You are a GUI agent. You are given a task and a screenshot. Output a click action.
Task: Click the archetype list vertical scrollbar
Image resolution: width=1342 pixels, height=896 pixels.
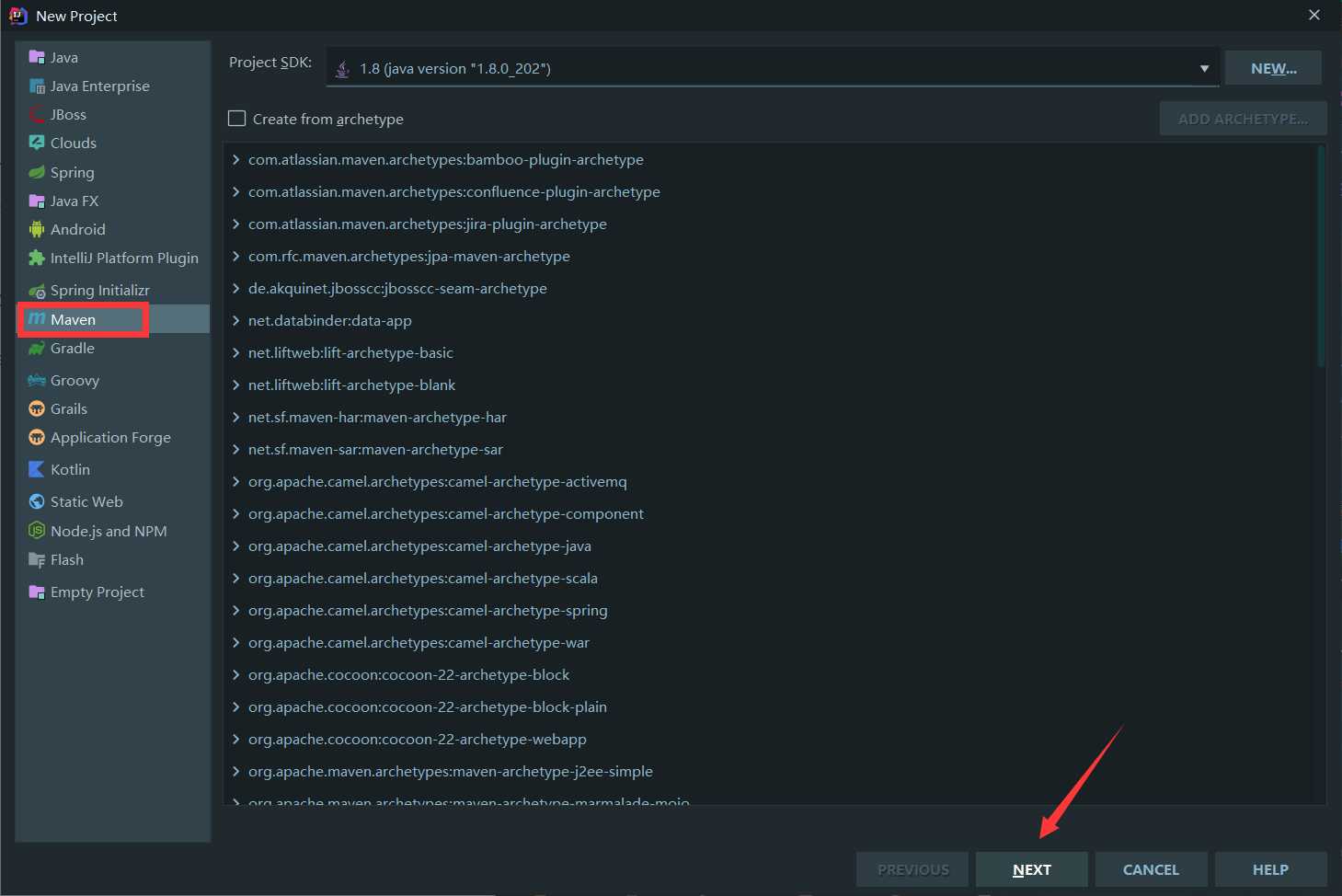point(1321,258)
